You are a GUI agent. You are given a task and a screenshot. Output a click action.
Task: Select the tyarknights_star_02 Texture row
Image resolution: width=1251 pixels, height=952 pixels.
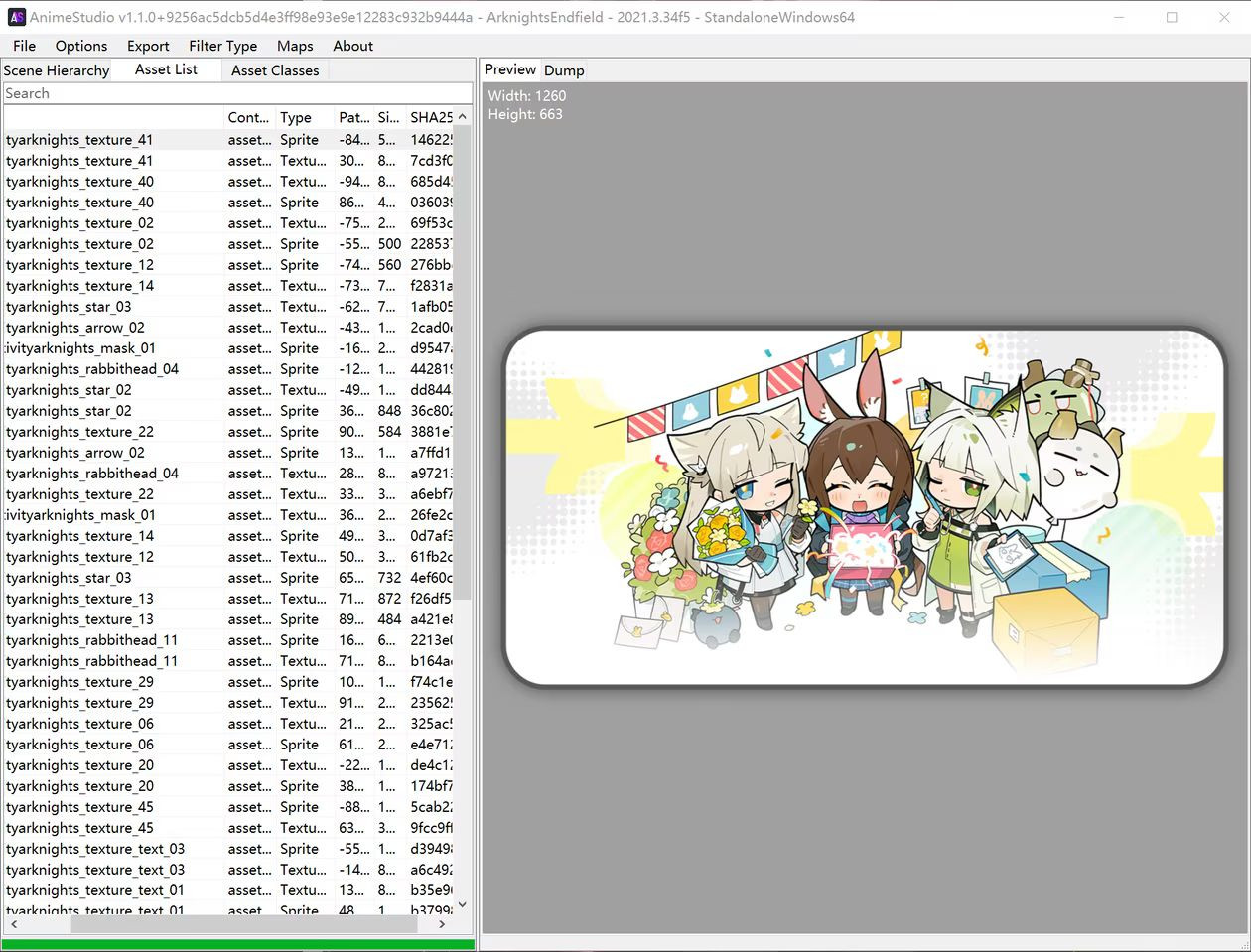tap(228, 390)
